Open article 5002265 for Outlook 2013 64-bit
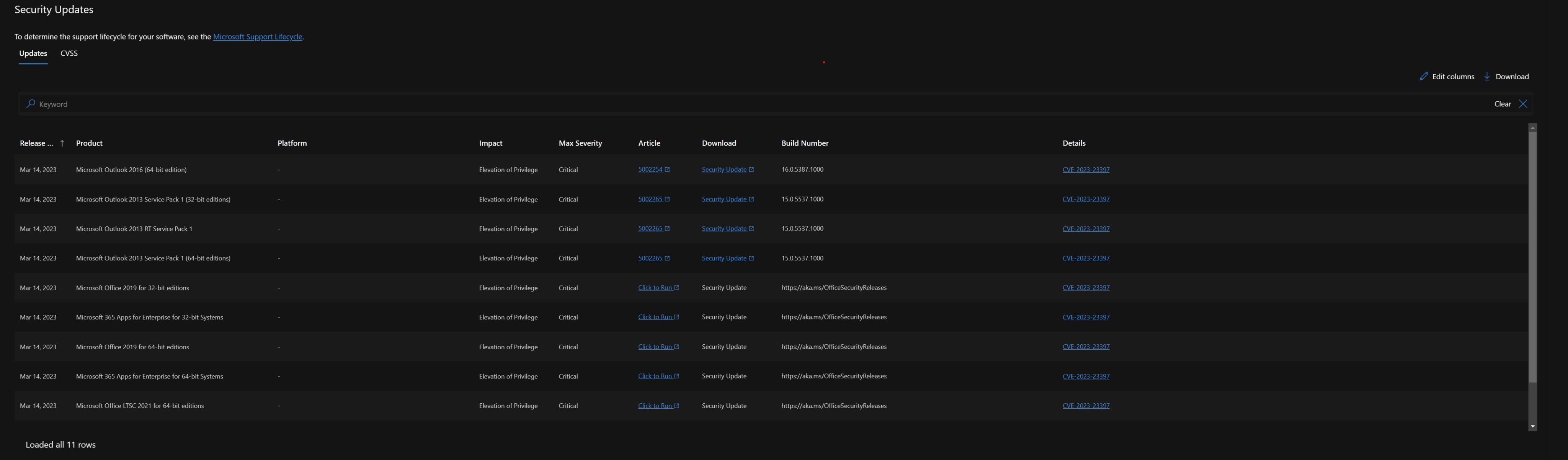This screenshot has height=460, width=1568. coord(650,259)
